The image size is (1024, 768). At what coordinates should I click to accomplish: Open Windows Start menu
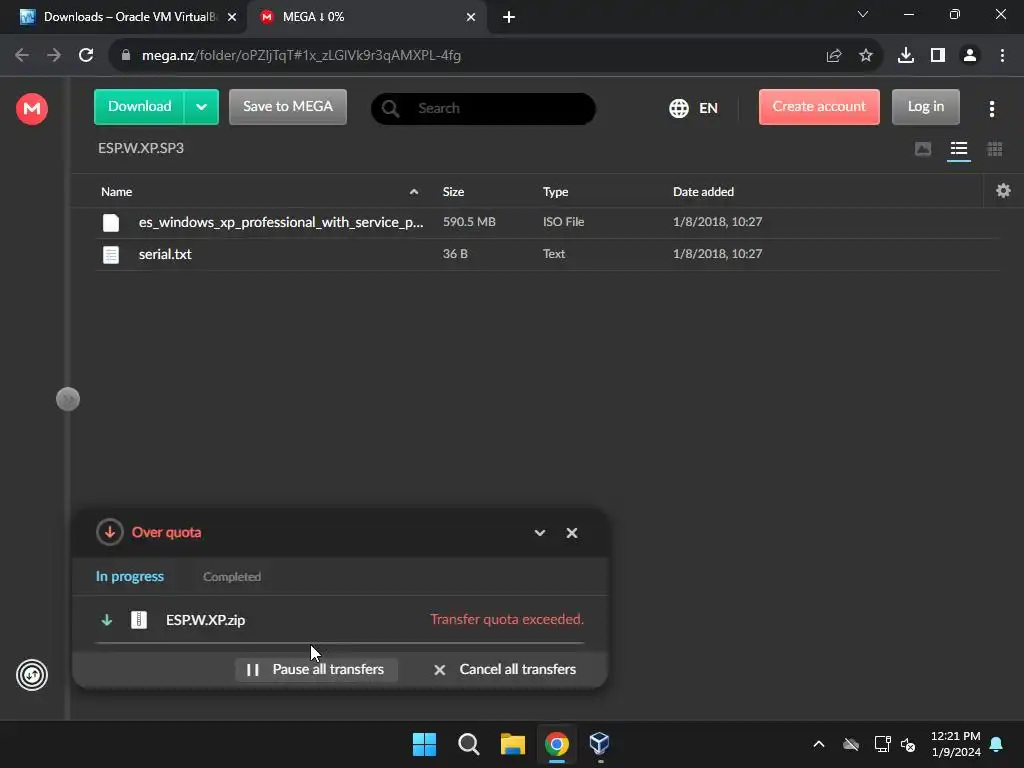coord(424,744)
